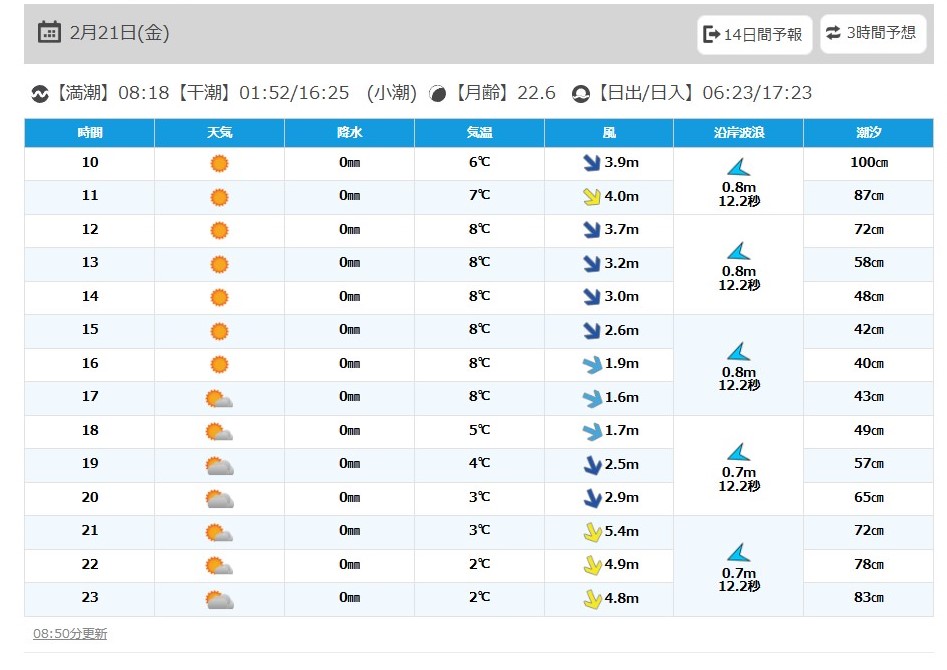Click the light blue wind arrow at hour 16
The image size is (947, 670).
coord(592,364)
